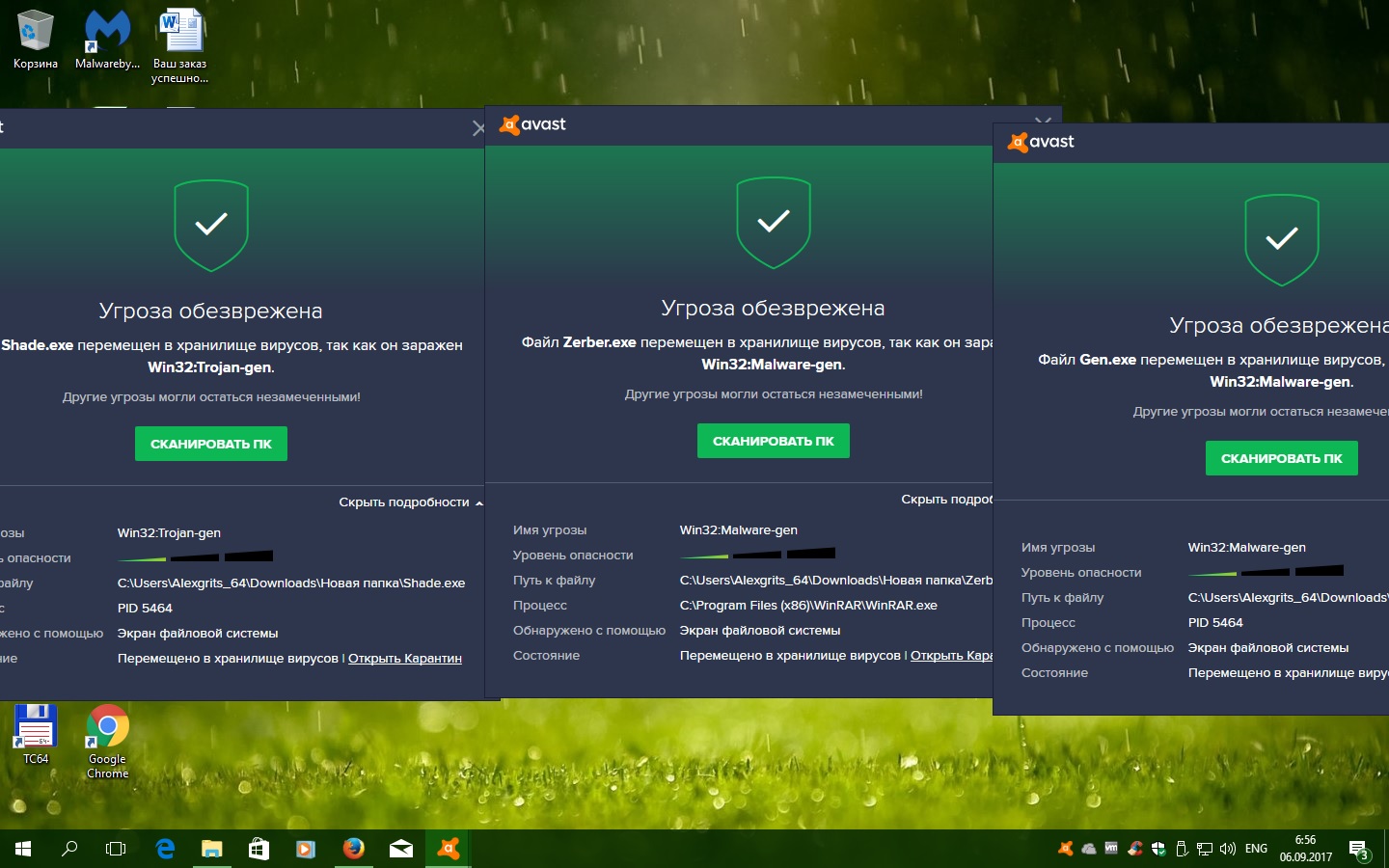The height and width of the screenshot is (868, 1389).
Task: Click the danger level bar in Gen.exe alert
Action: coord(1266,571)
